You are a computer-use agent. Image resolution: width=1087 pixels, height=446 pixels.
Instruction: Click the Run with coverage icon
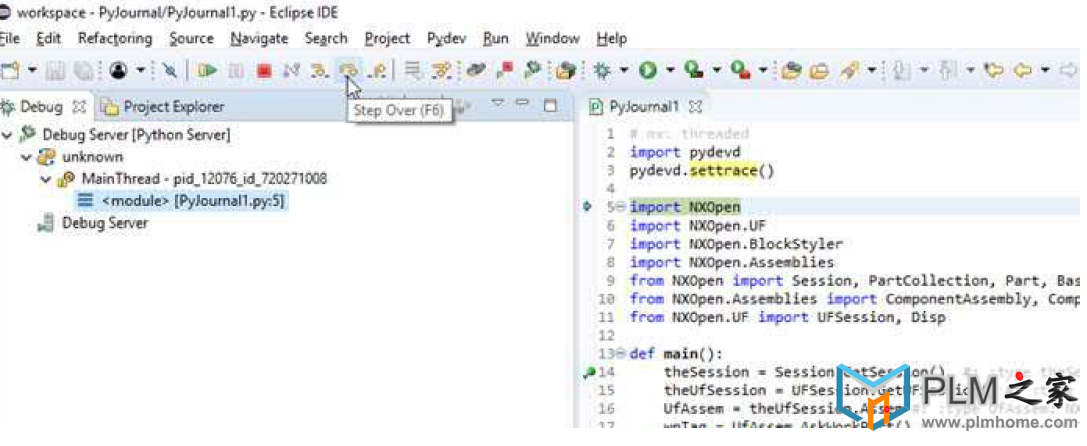[x=693, y=69]
